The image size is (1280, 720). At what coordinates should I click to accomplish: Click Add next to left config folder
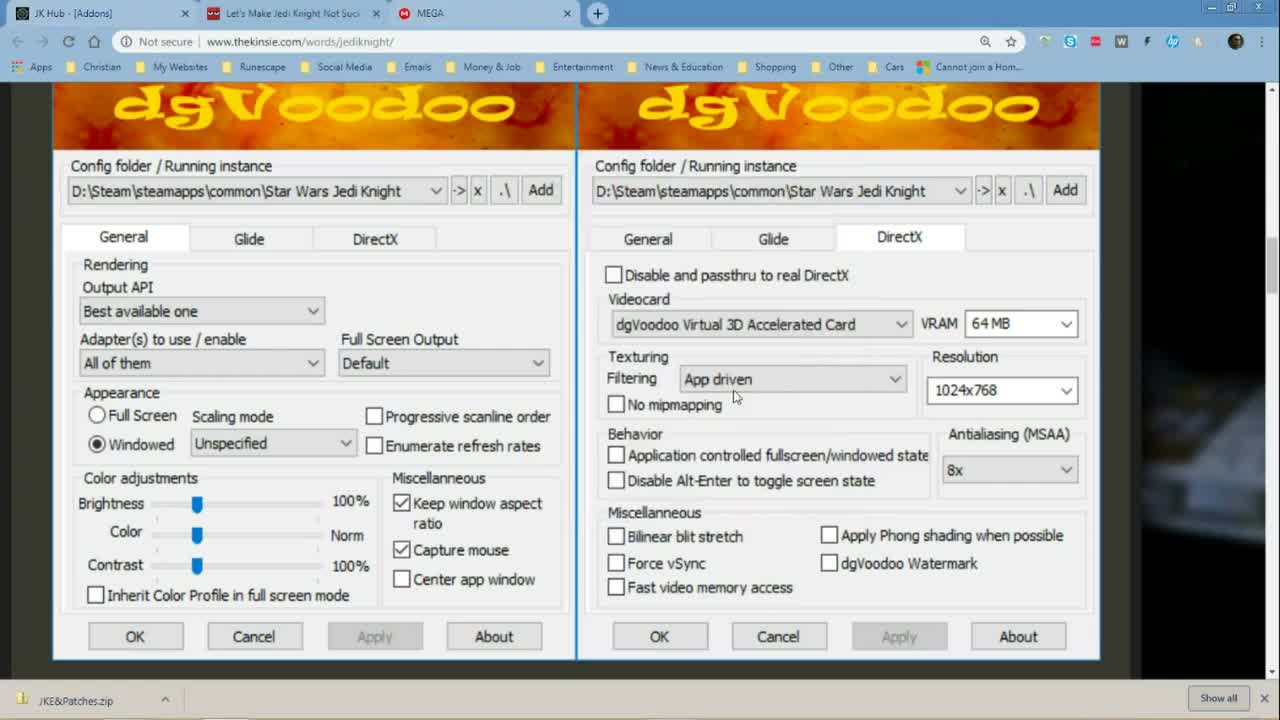point(541,190)
